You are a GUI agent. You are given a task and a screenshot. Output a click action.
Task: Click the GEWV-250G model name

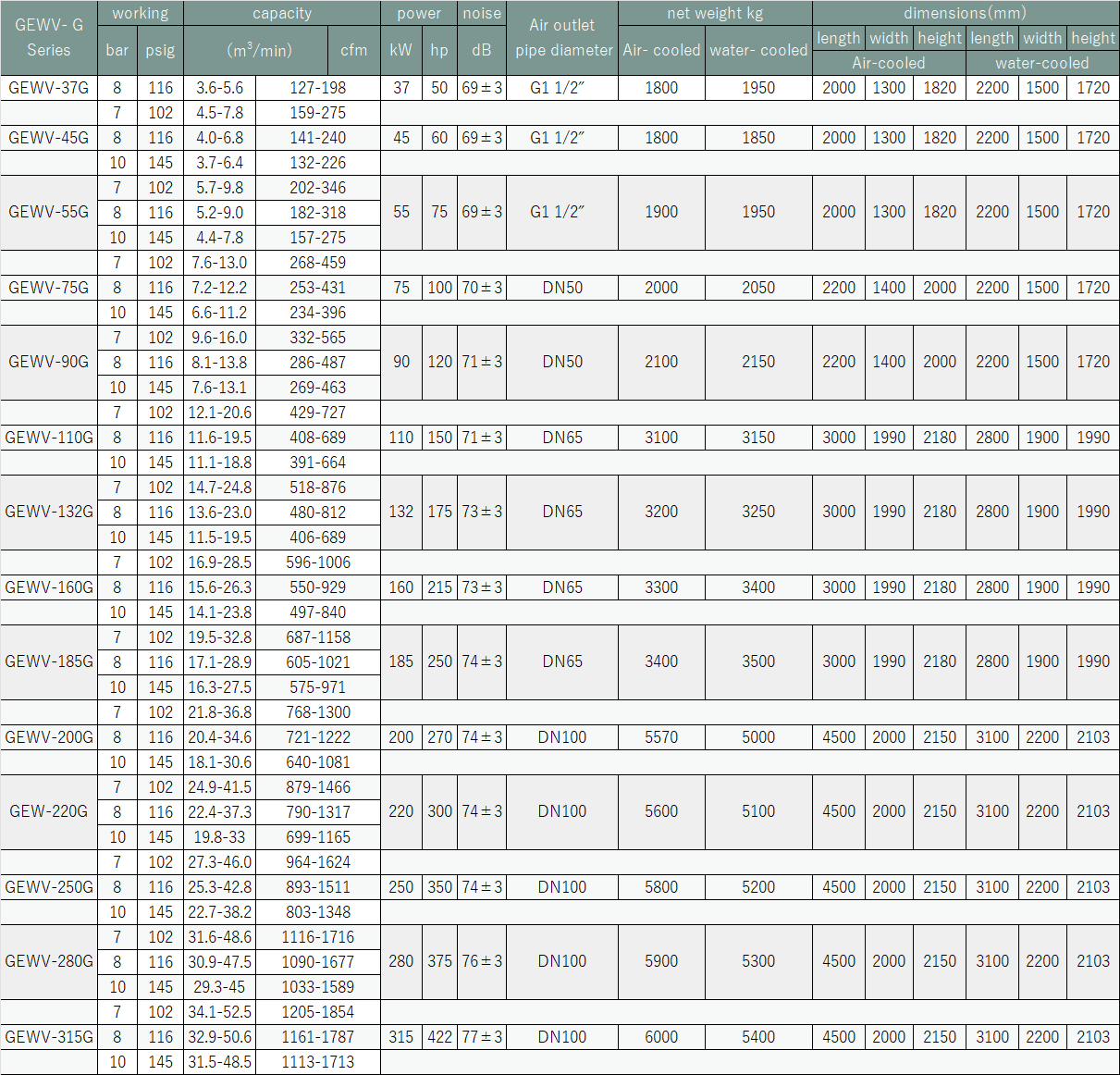pos(49,887)
